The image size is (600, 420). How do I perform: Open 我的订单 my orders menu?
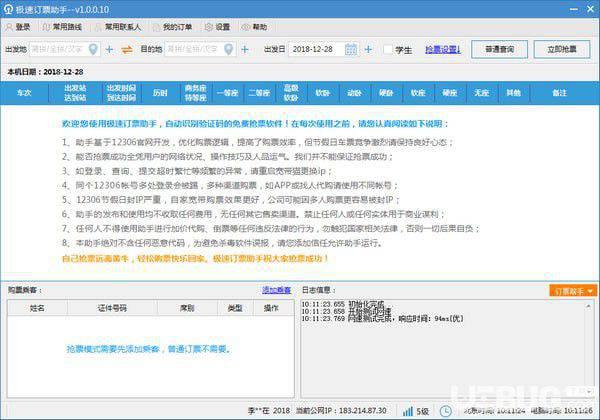(x=173, y=27)
